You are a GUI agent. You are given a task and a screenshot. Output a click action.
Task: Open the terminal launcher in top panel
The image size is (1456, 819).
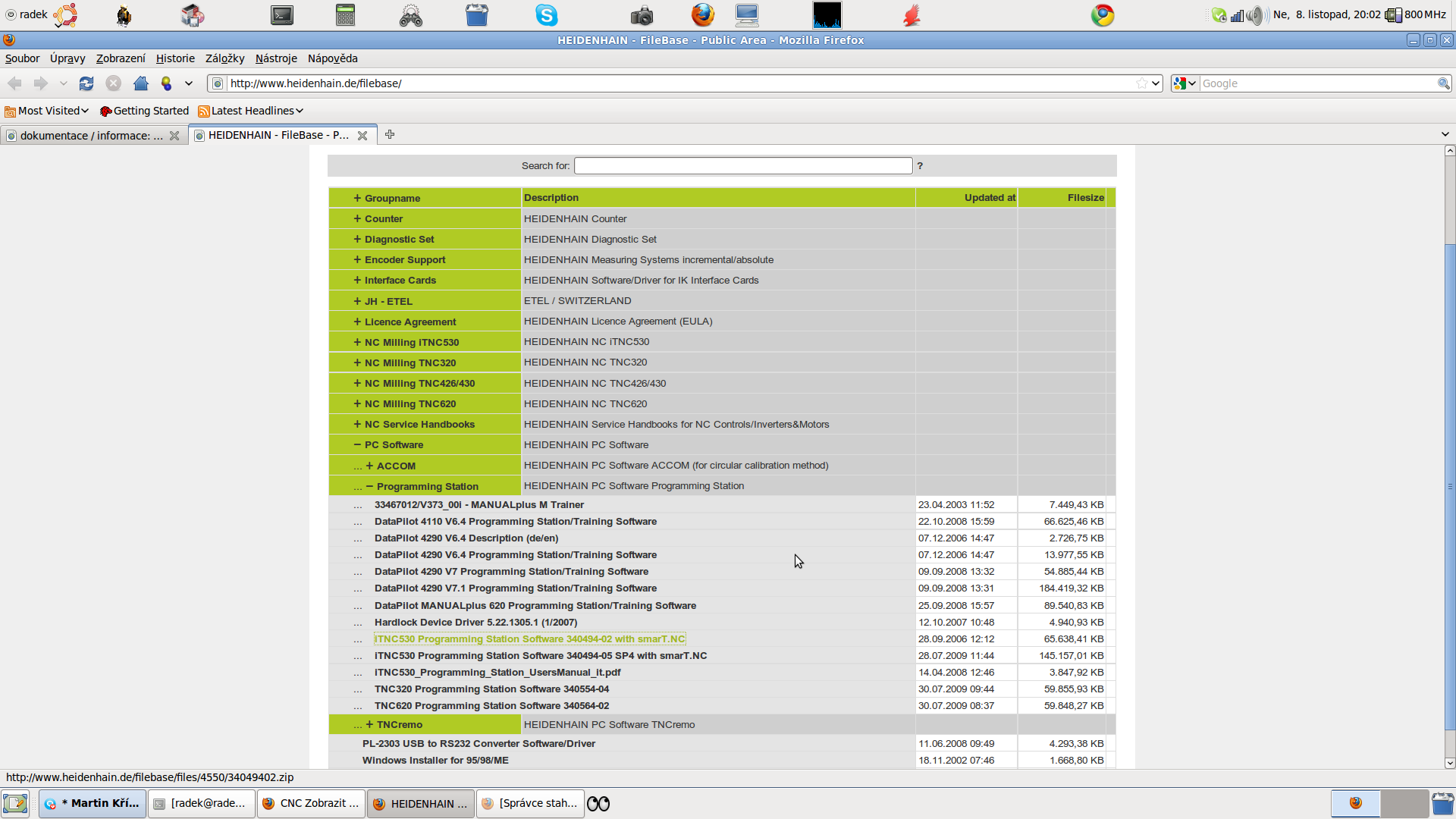click(282, 15)
